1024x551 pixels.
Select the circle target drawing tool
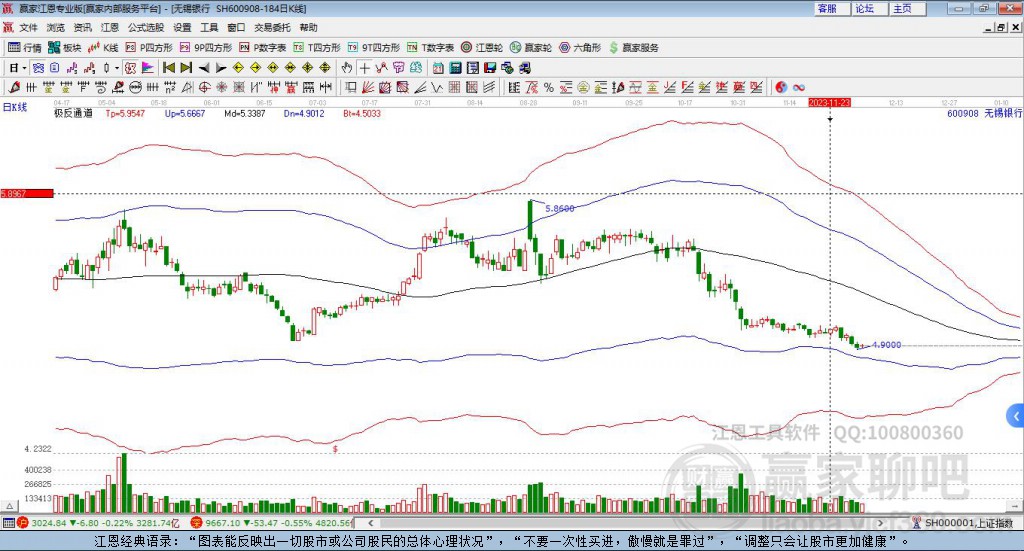[204, 87]
